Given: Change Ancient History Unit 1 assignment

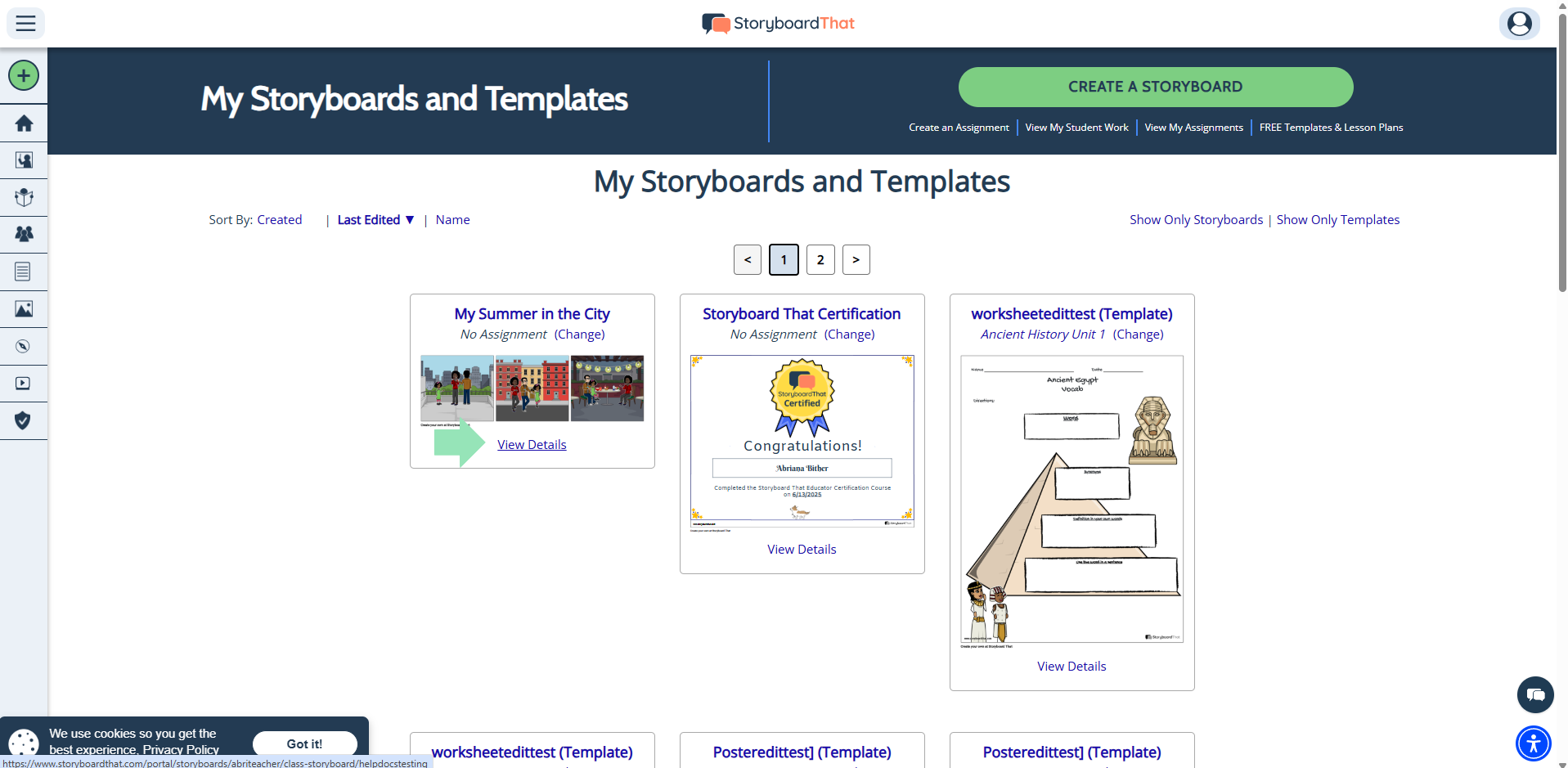Looking at the screenshot, I should pyautogui.click(x=1138, y=335).
